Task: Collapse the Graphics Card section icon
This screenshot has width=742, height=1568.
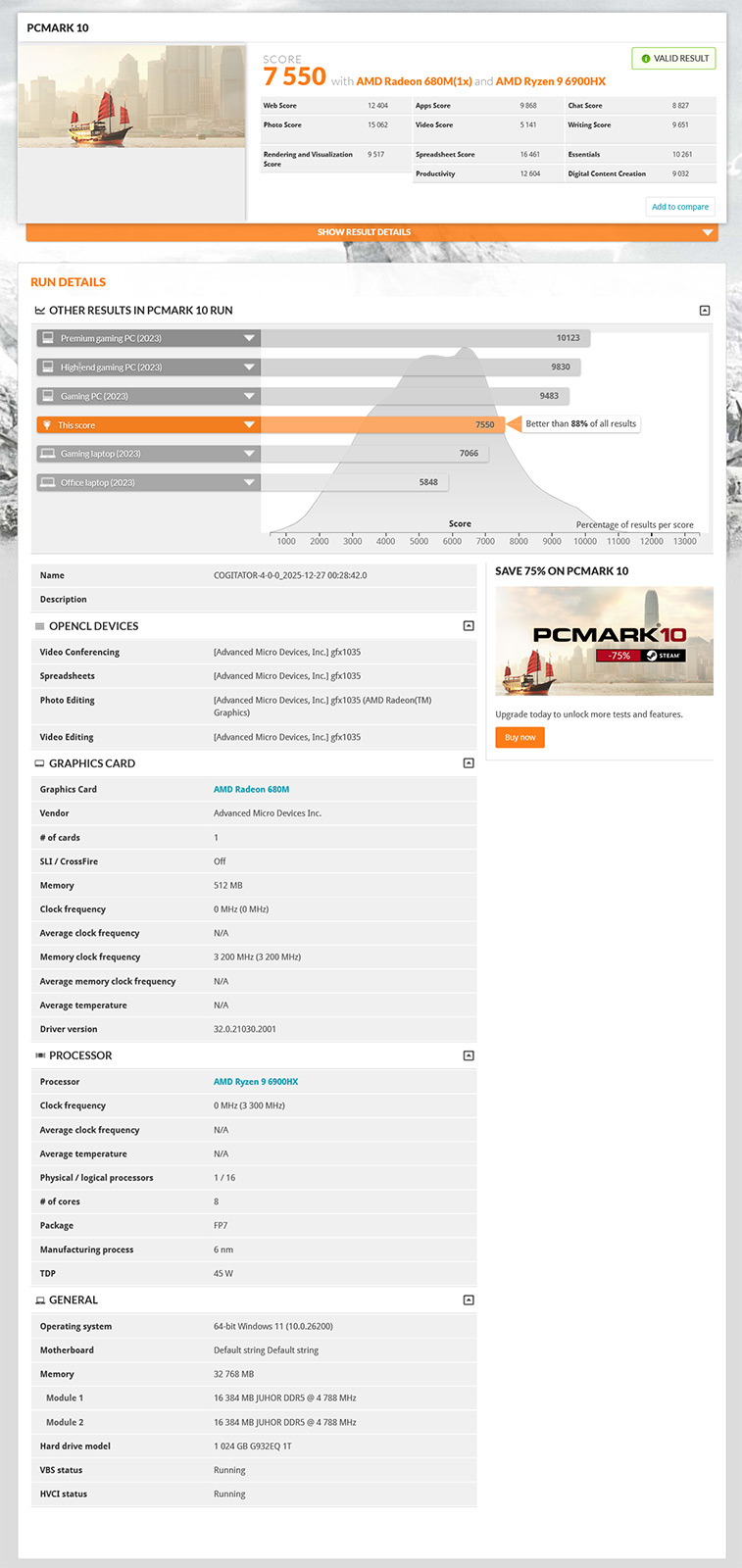Action: point(469,763)
